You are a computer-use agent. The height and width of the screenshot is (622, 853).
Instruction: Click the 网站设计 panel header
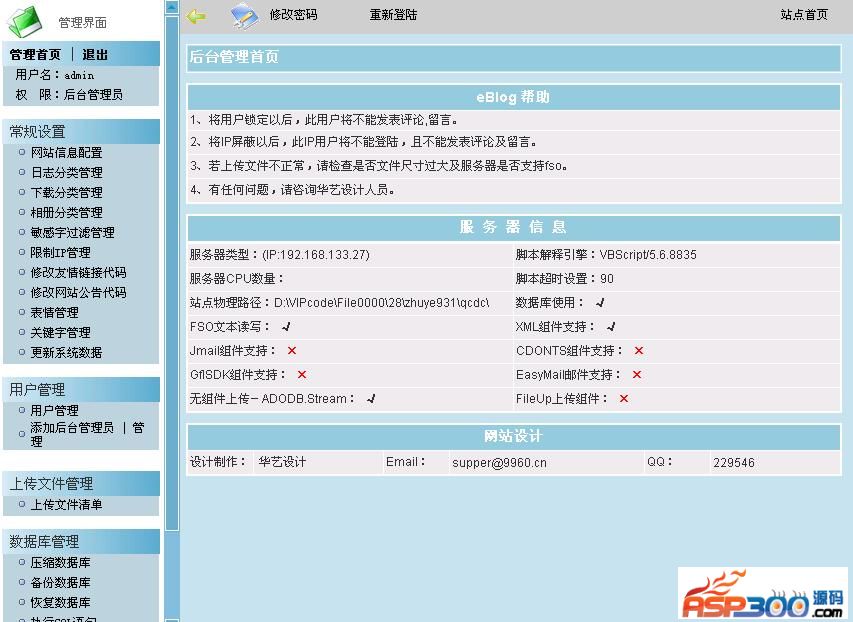point(514,436)
